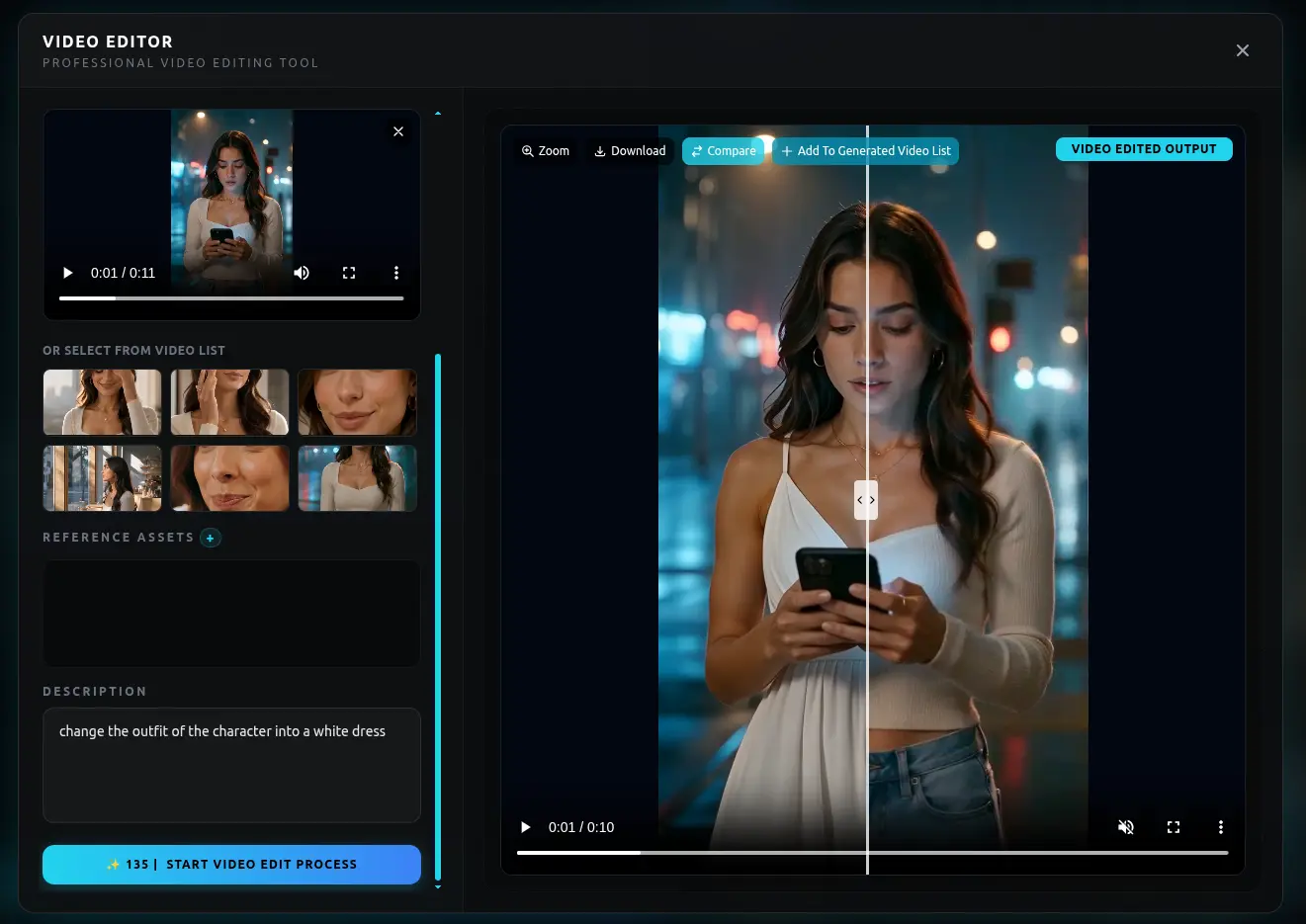Select the second video list thumbnail
The image size is (1306, 924).
(x=229, y=402)
